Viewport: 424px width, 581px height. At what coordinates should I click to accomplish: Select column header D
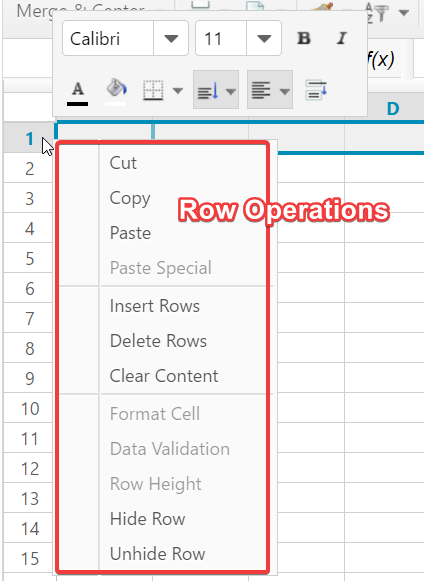coord(392,108)
